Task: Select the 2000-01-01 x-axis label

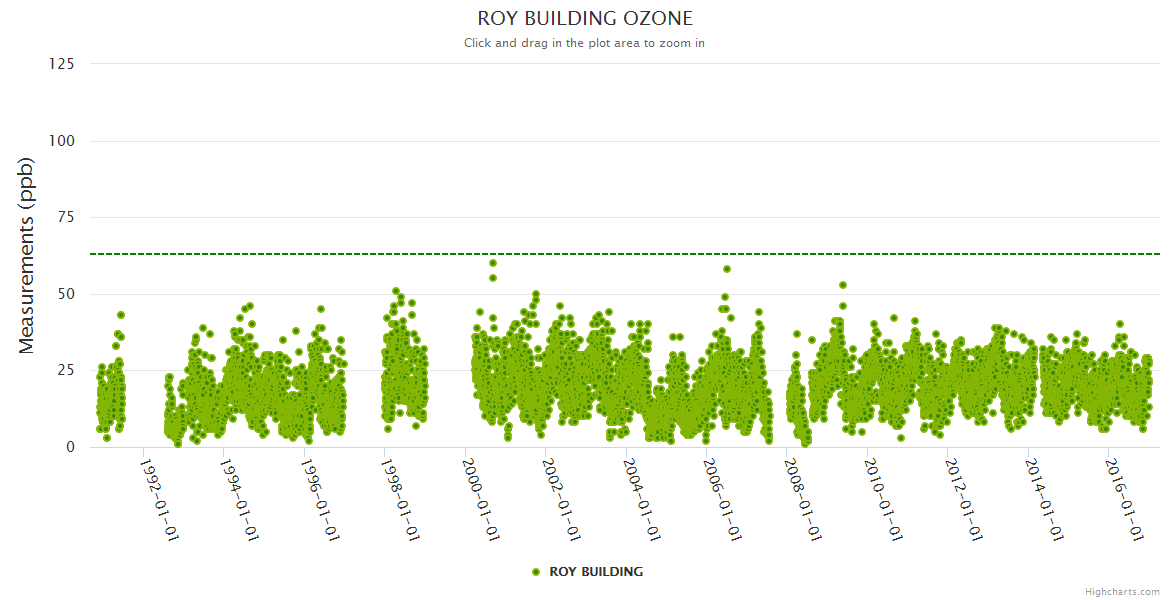Action: tap(480, 499)
